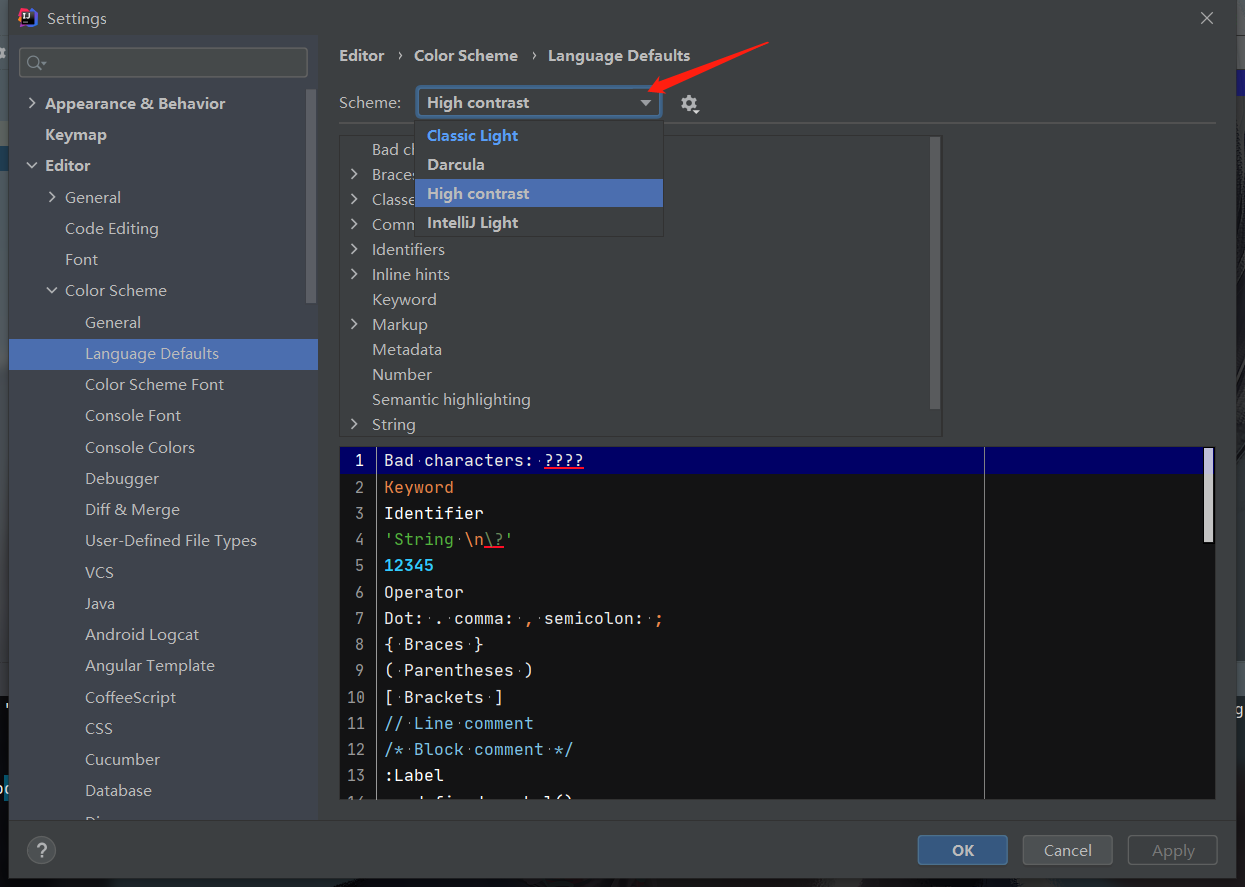Open VCS color settings
The width and height of the screenshot is (1245, 887).
99,572
